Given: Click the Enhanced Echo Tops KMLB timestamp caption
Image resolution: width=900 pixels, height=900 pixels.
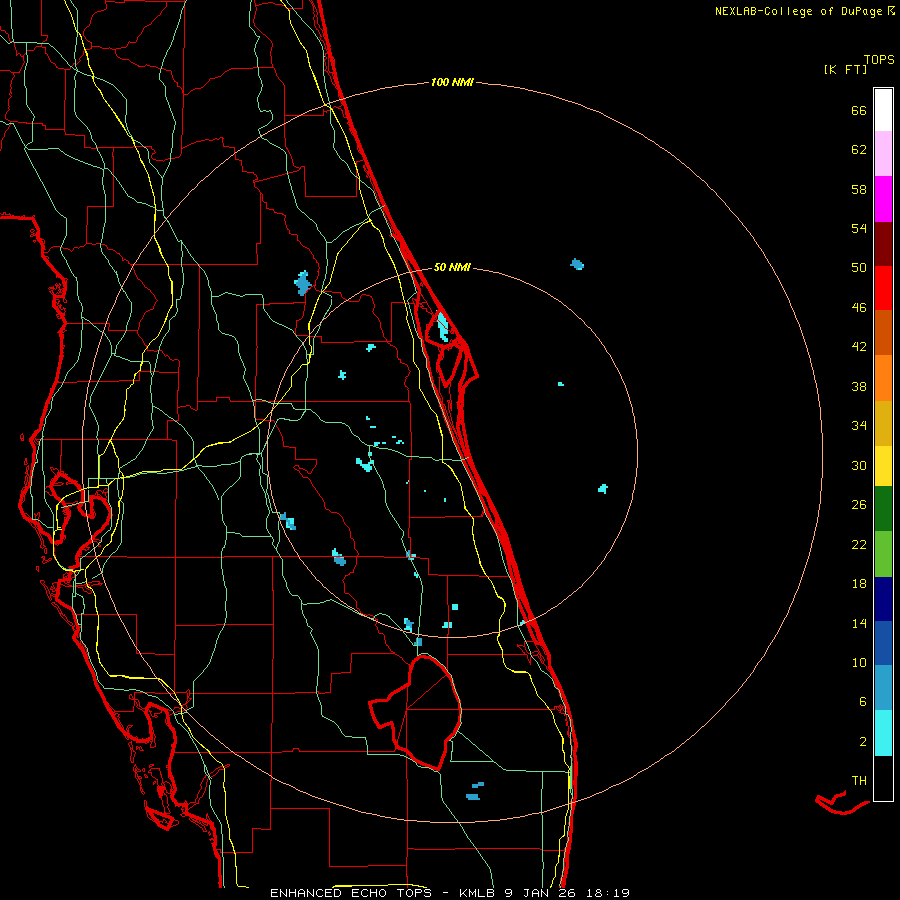Looking at the screenshot, I should coord(450,893).
